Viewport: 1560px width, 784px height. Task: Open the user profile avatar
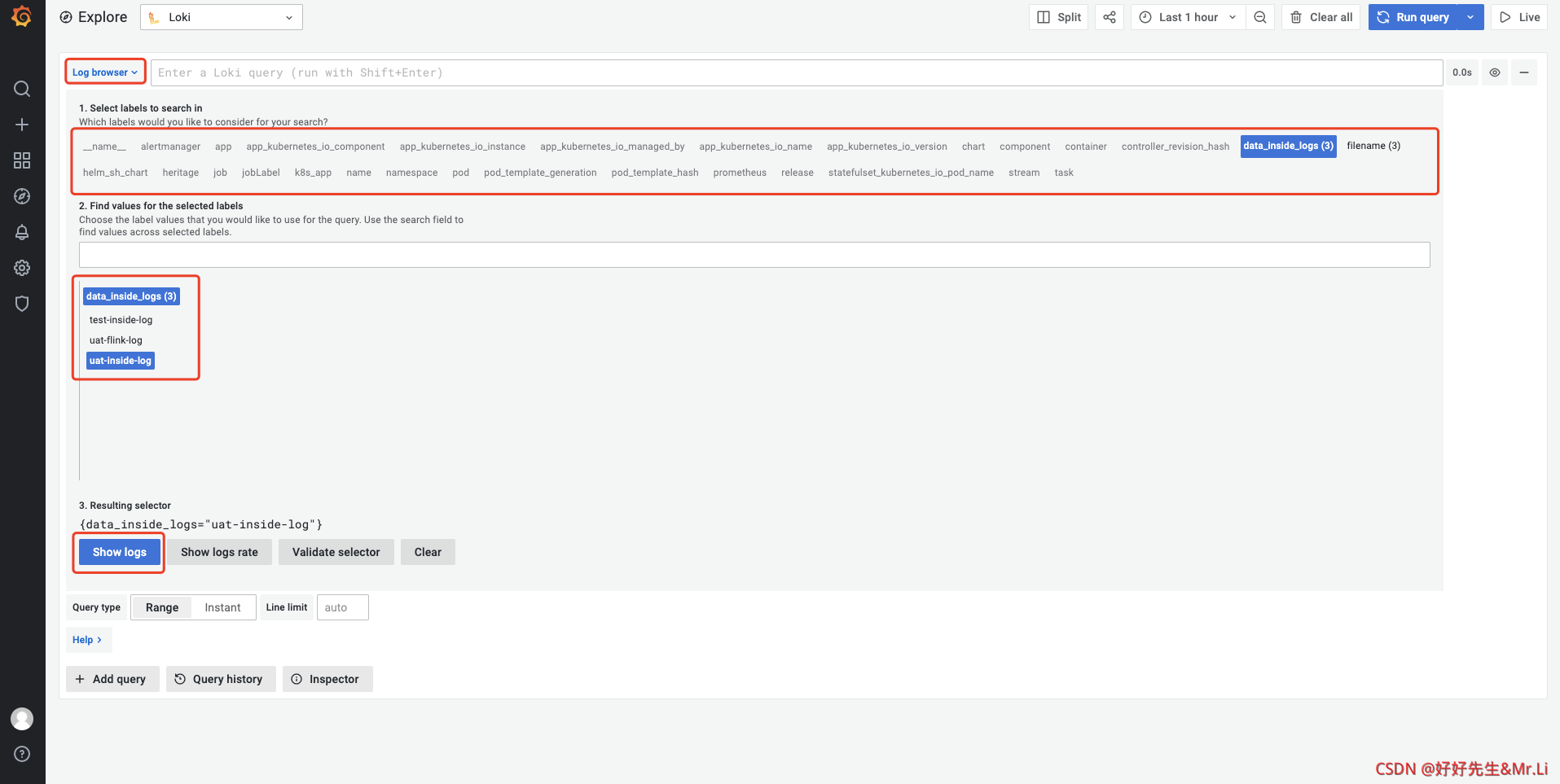point(22,719)
